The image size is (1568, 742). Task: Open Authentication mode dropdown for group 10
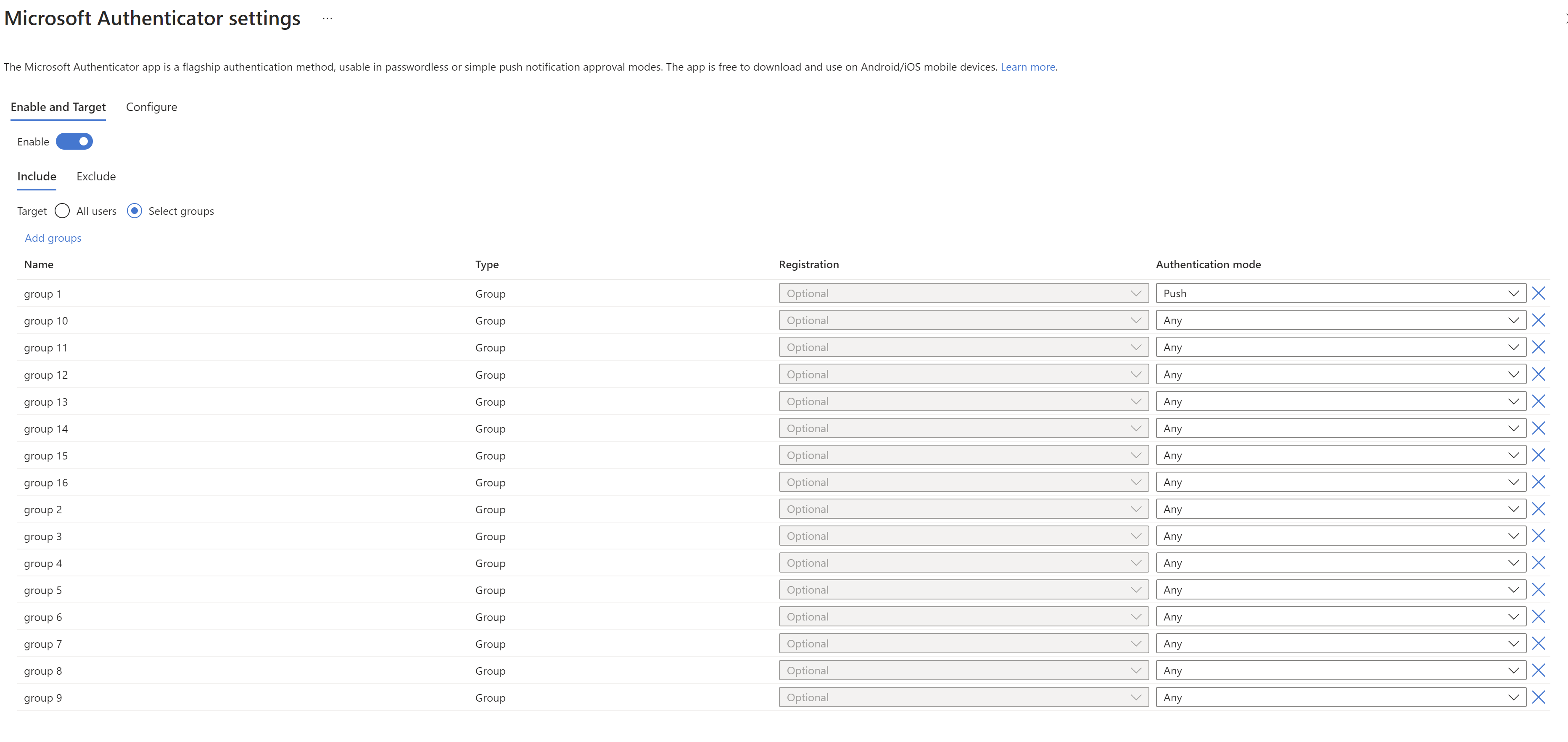tap(1340, 320)
